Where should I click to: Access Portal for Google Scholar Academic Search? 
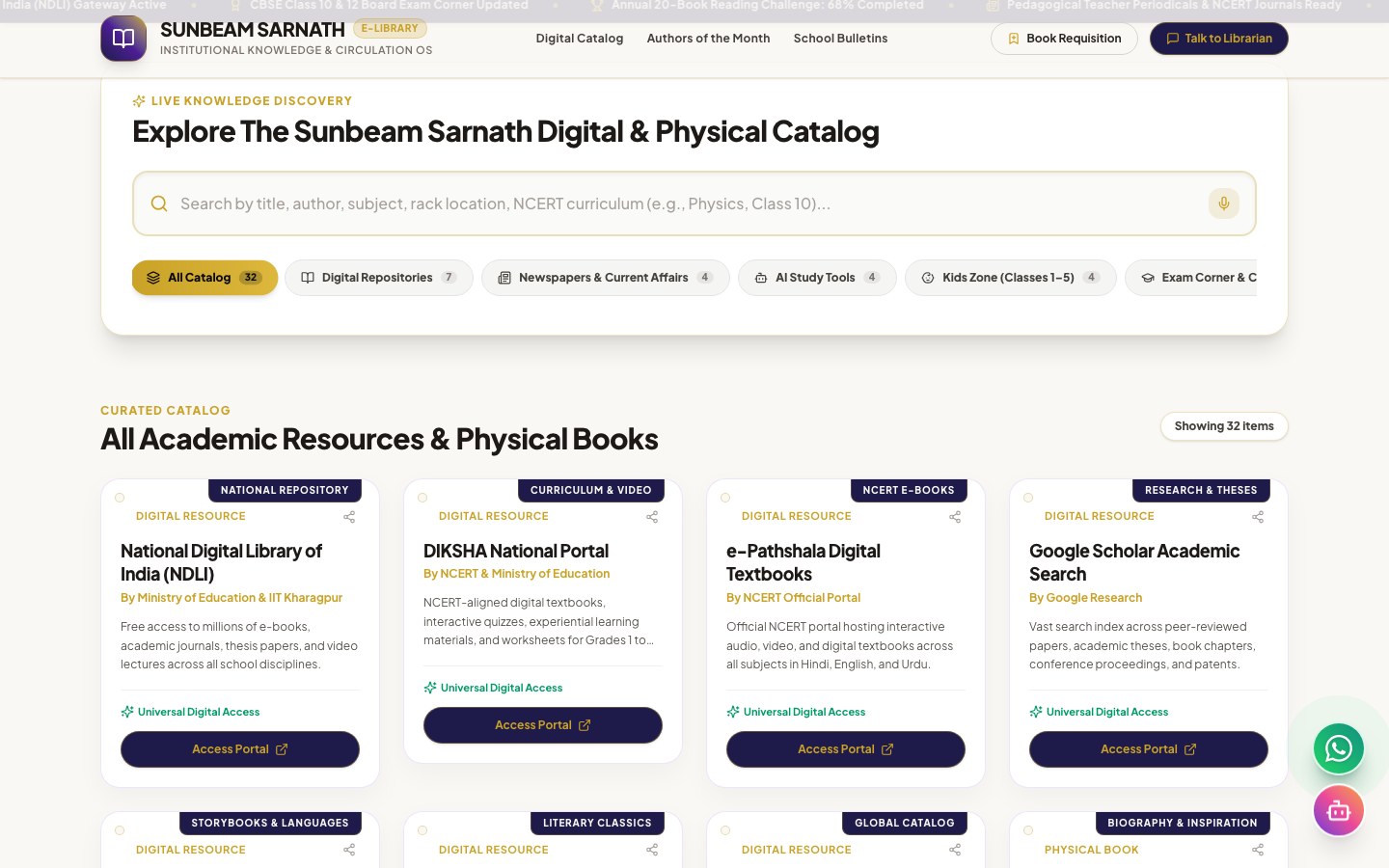point(1149,749)
